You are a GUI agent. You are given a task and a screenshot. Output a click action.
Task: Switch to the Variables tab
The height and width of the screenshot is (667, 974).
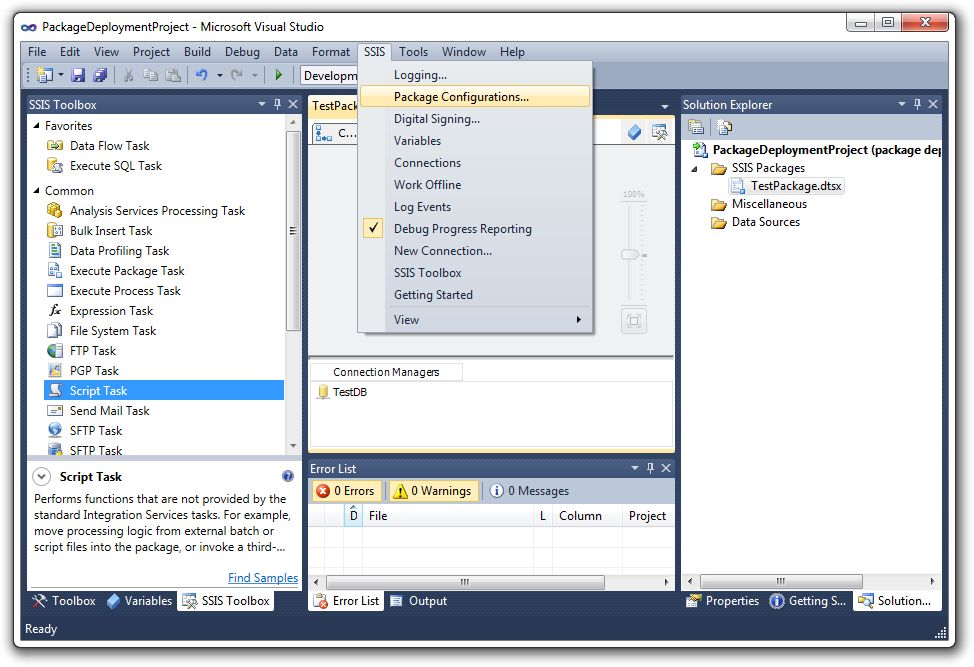click(139, 601)
